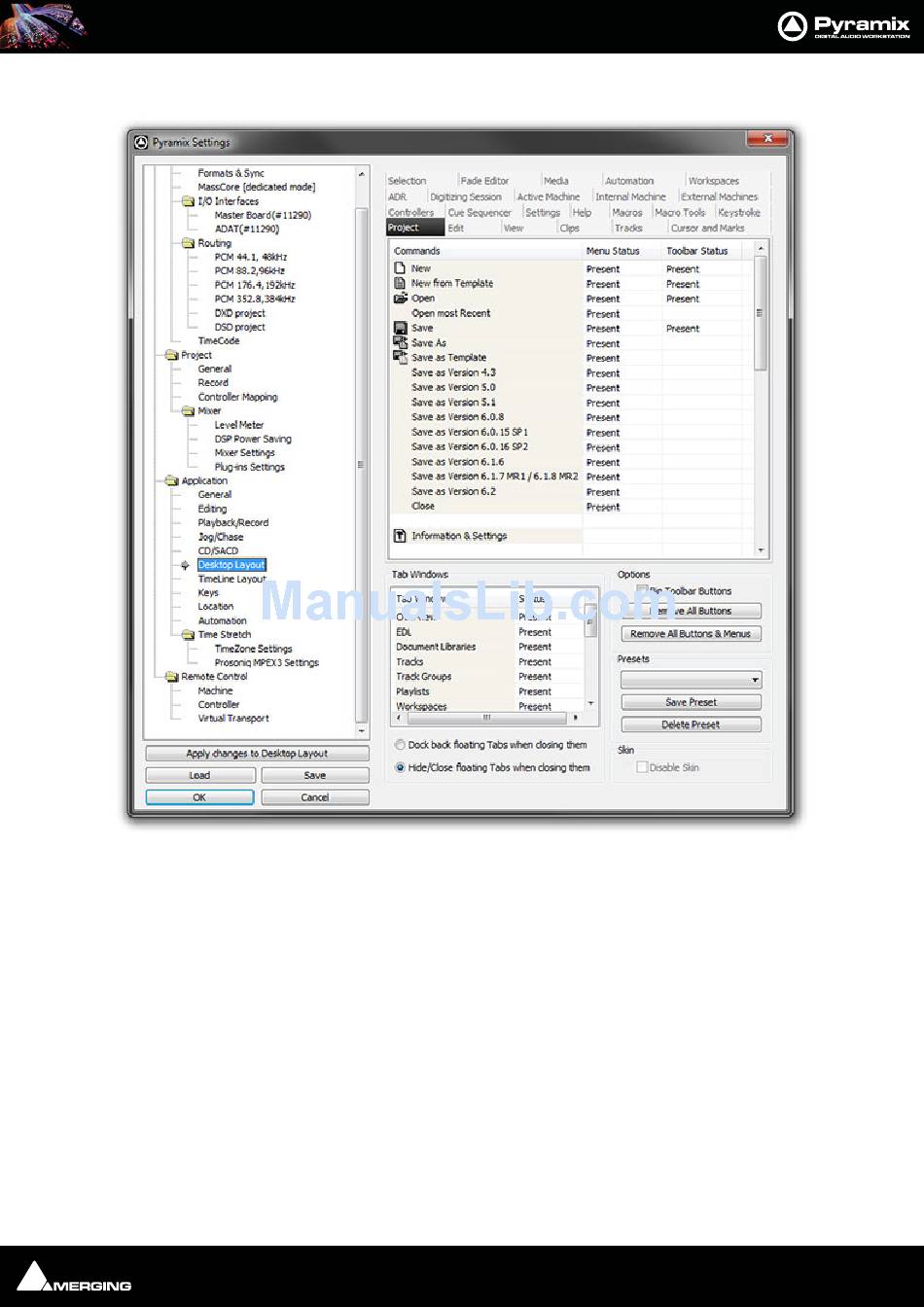Toggle the Disable Skin checkbox

(x=641, y=767)
